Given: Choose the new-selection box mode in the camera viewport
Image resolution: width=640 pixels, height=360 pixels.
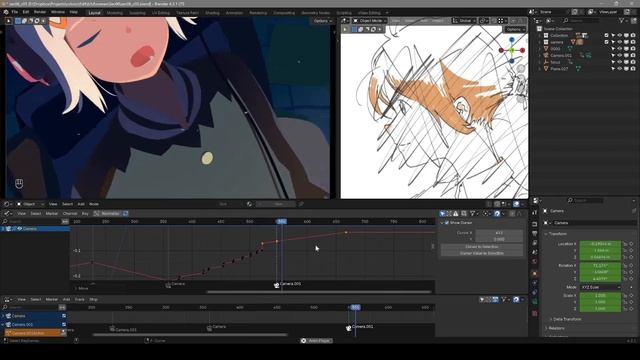Looking at the screenshot, I should (x=18, y=20).
